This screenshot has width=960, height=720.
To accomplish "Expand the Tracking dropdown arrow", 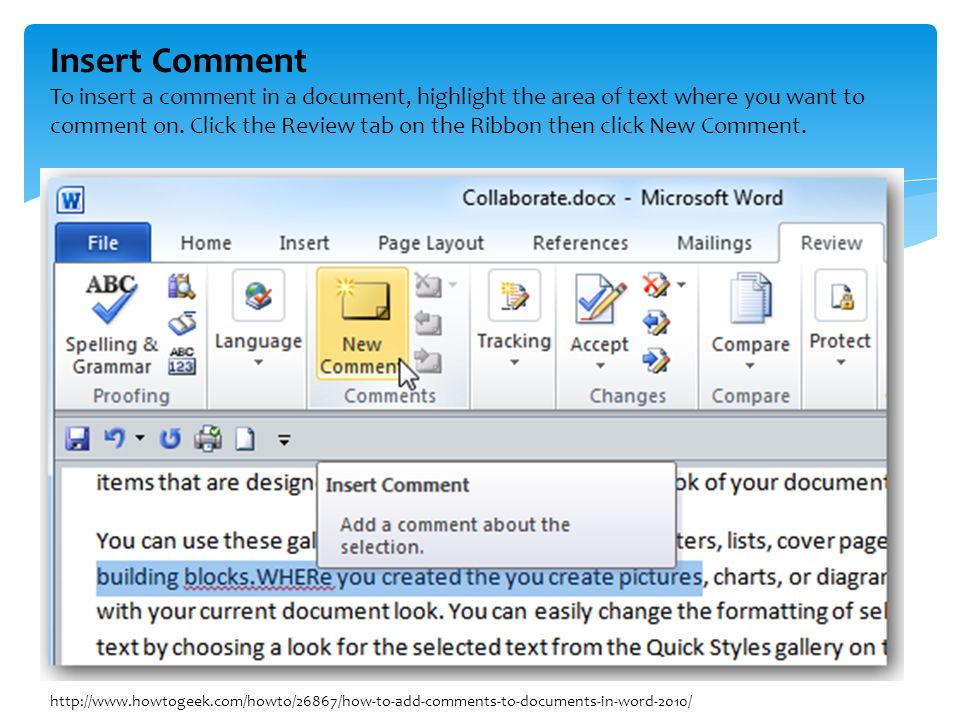I will coord(514,362).
